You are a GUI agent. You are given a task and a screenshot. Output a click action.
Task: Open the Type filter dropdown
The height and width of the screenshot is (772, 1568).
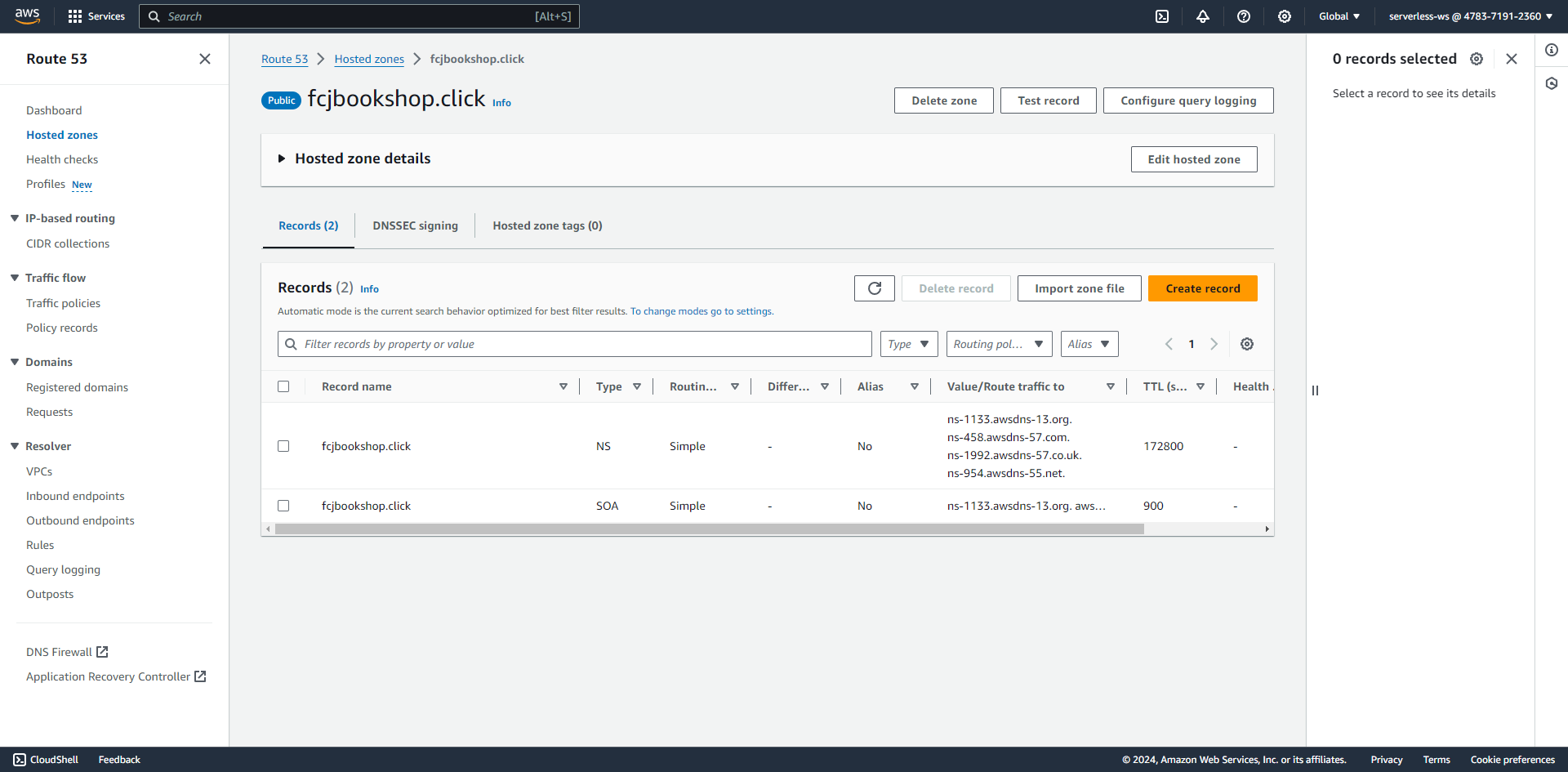coord(909,344)
